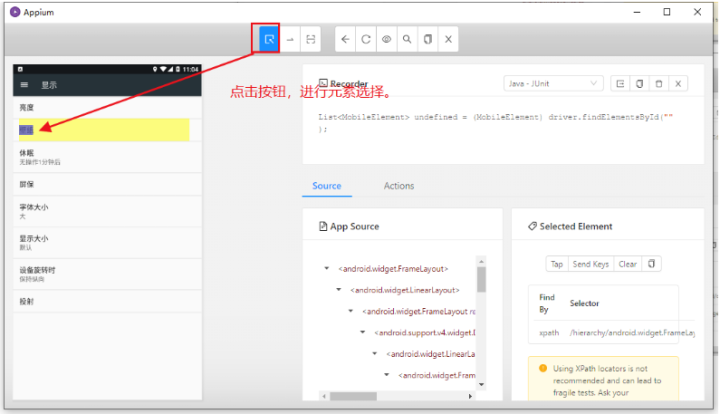The height and width of the screenshot is (414, 720).
Task: Copy attributes icon beside Clear
Action: (x=652, y=264)
